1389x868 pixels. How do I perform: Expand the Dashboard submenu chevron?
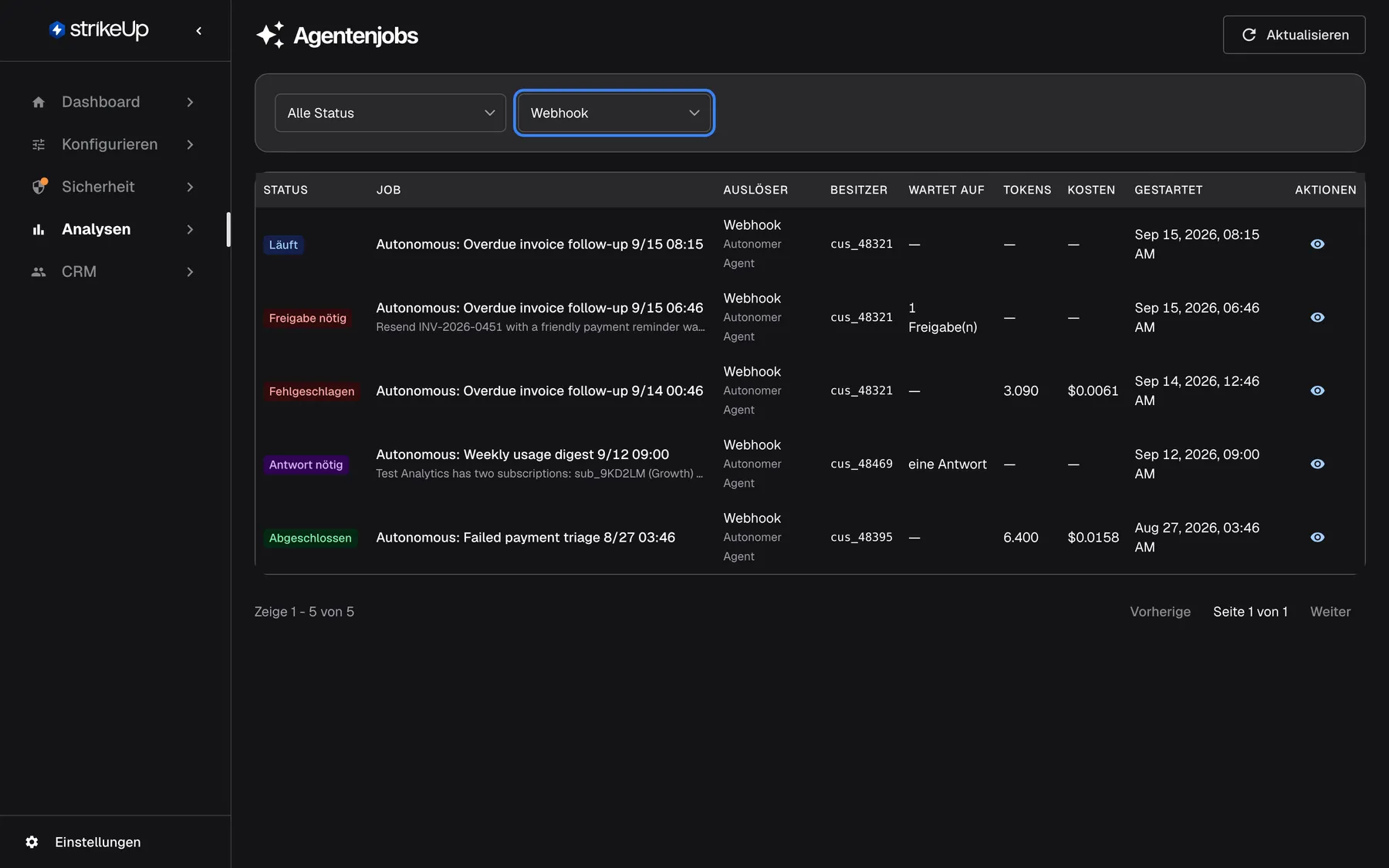point(190,102)
